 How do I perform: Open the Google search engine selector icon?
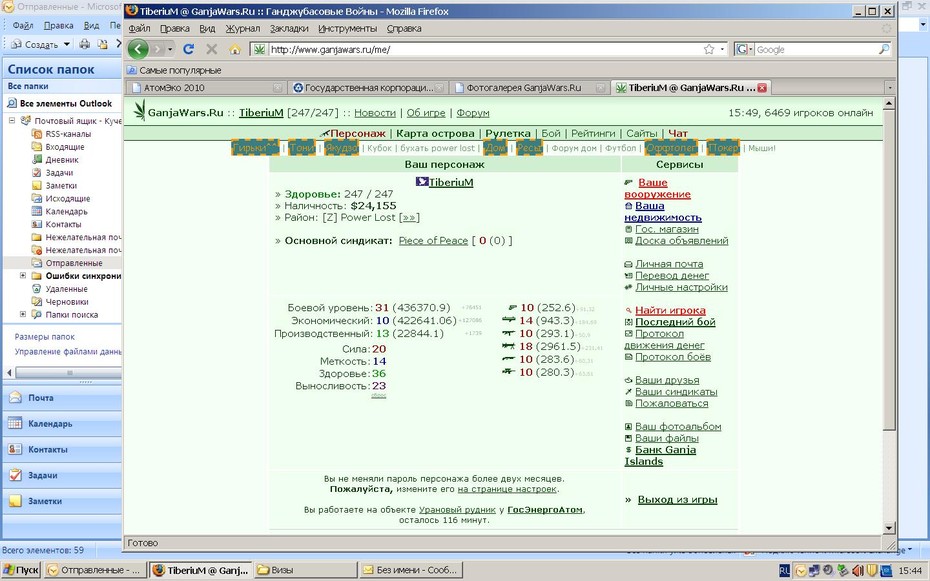(x=744, y=49)
